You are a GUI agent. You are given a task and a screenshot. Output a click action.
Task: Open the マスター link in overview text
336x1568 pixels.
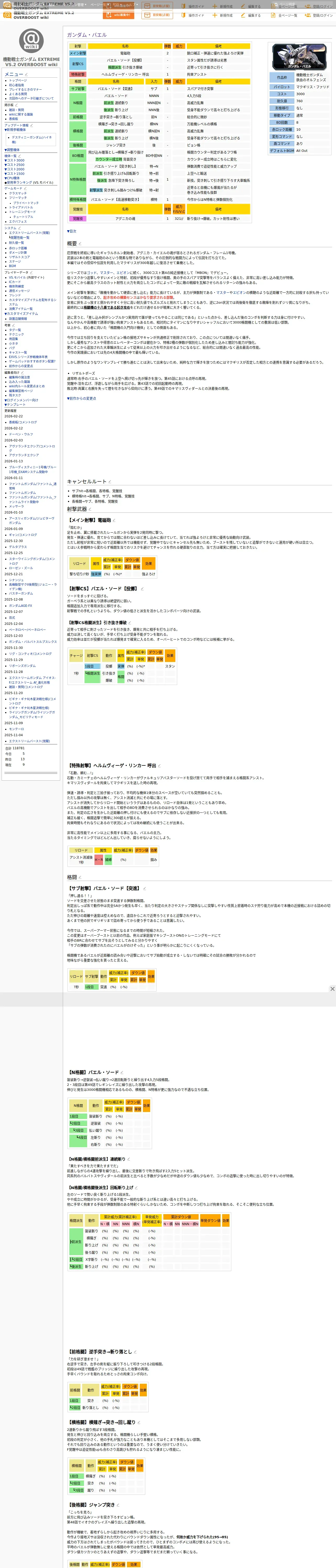point(105,273)
